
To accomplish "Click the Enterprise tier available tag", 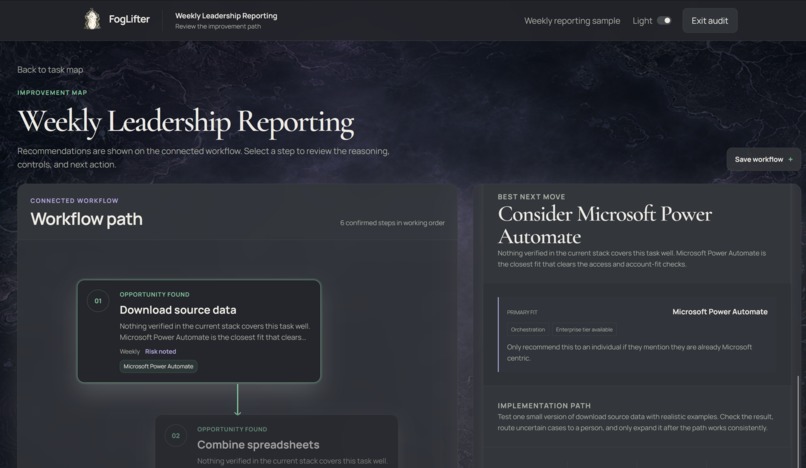I will click(584, 330).
